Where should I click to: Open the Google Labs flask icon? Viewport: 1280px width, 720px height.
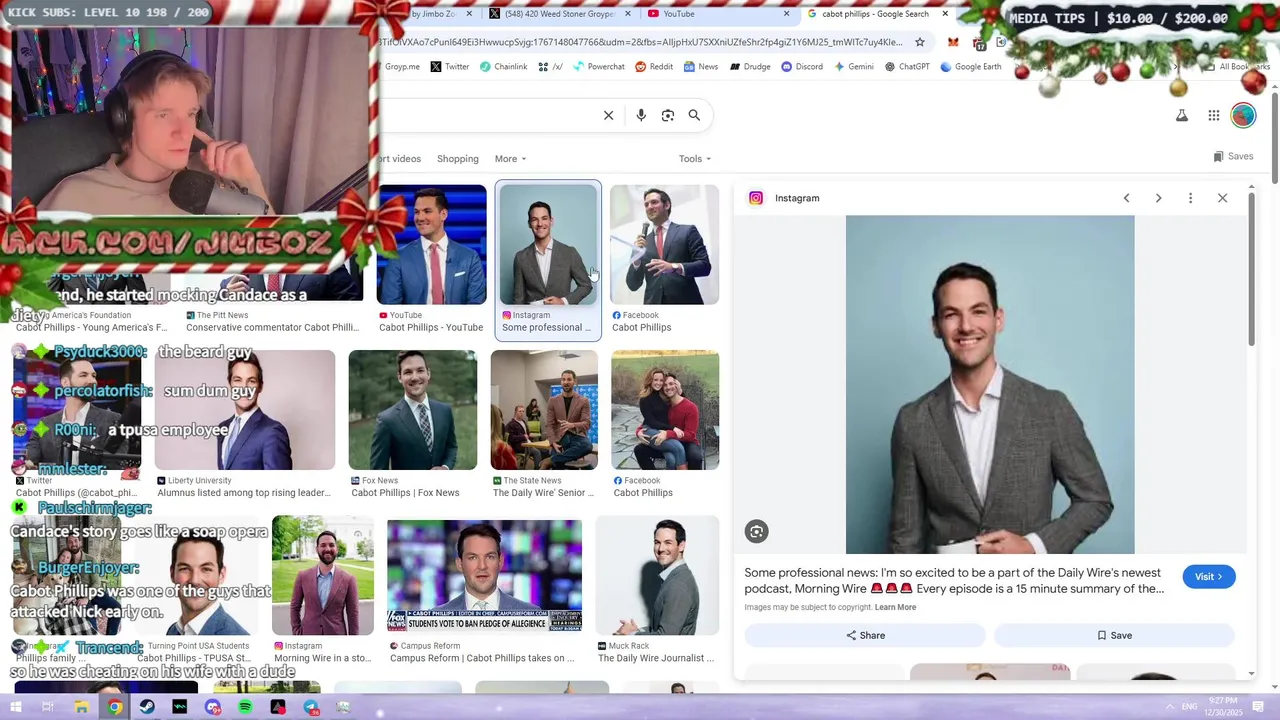tap(1182, 115)
